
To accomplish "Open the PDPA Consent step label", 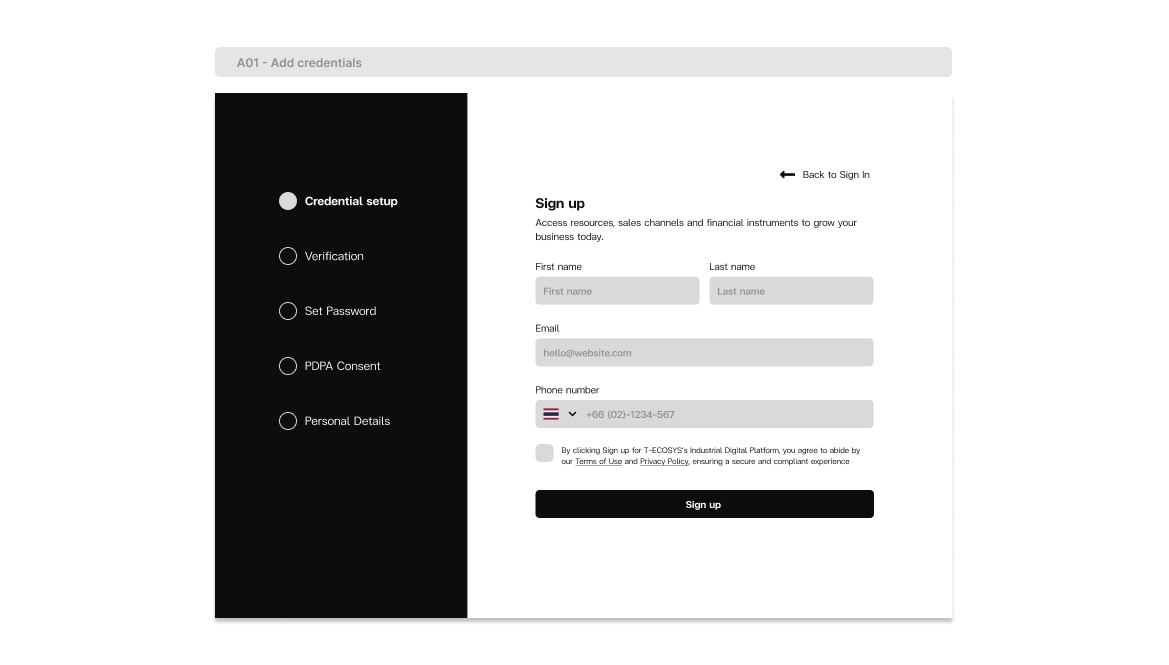I will tap(342, 366).
